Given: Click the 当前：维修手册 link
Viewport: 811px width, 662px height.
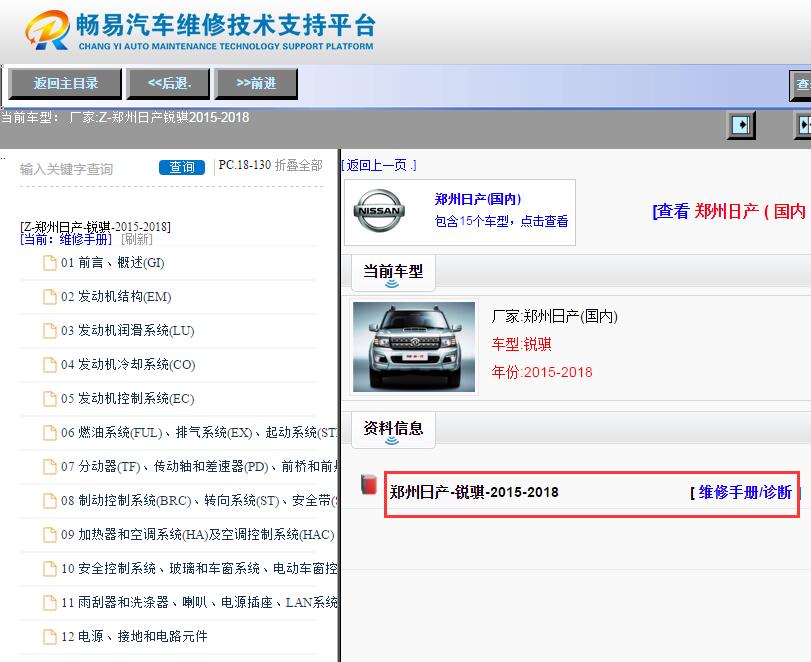Looking at the screenshot, I should coord(66,239).
